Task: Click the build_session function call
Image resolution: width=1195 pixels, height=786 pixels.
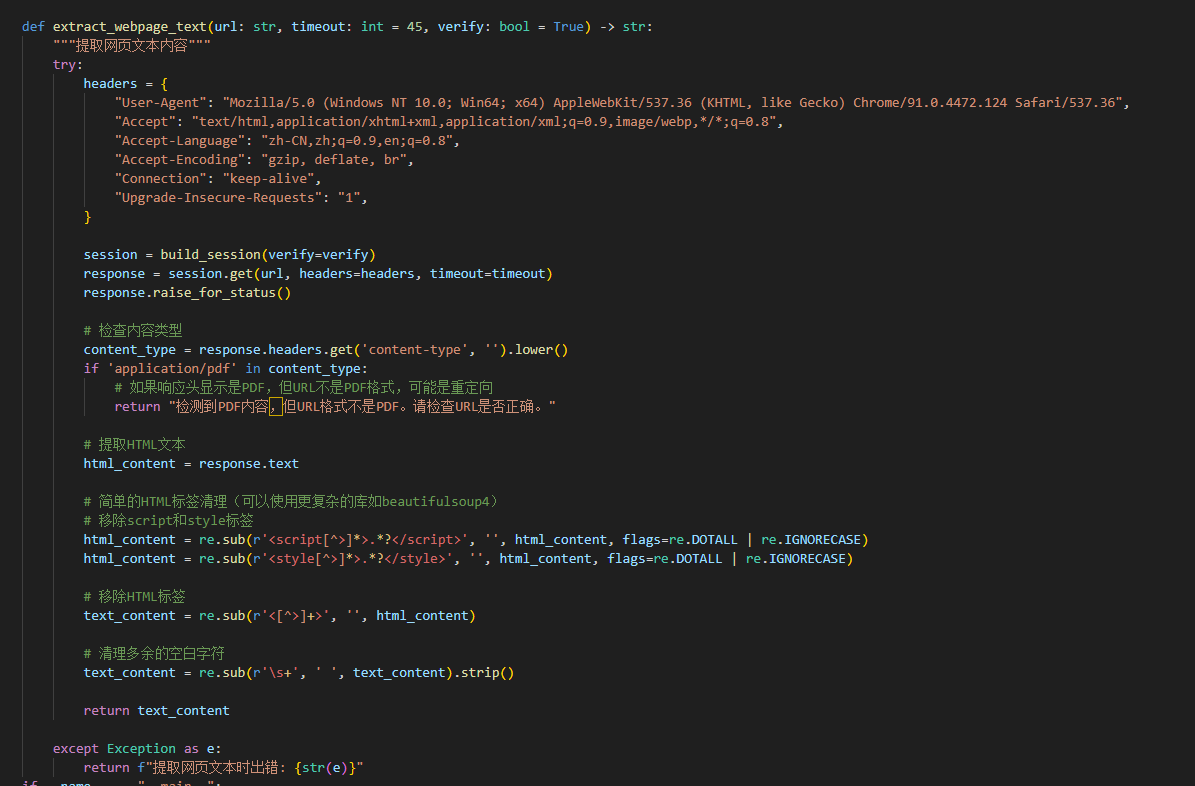Action: click(x=210, y=255)
